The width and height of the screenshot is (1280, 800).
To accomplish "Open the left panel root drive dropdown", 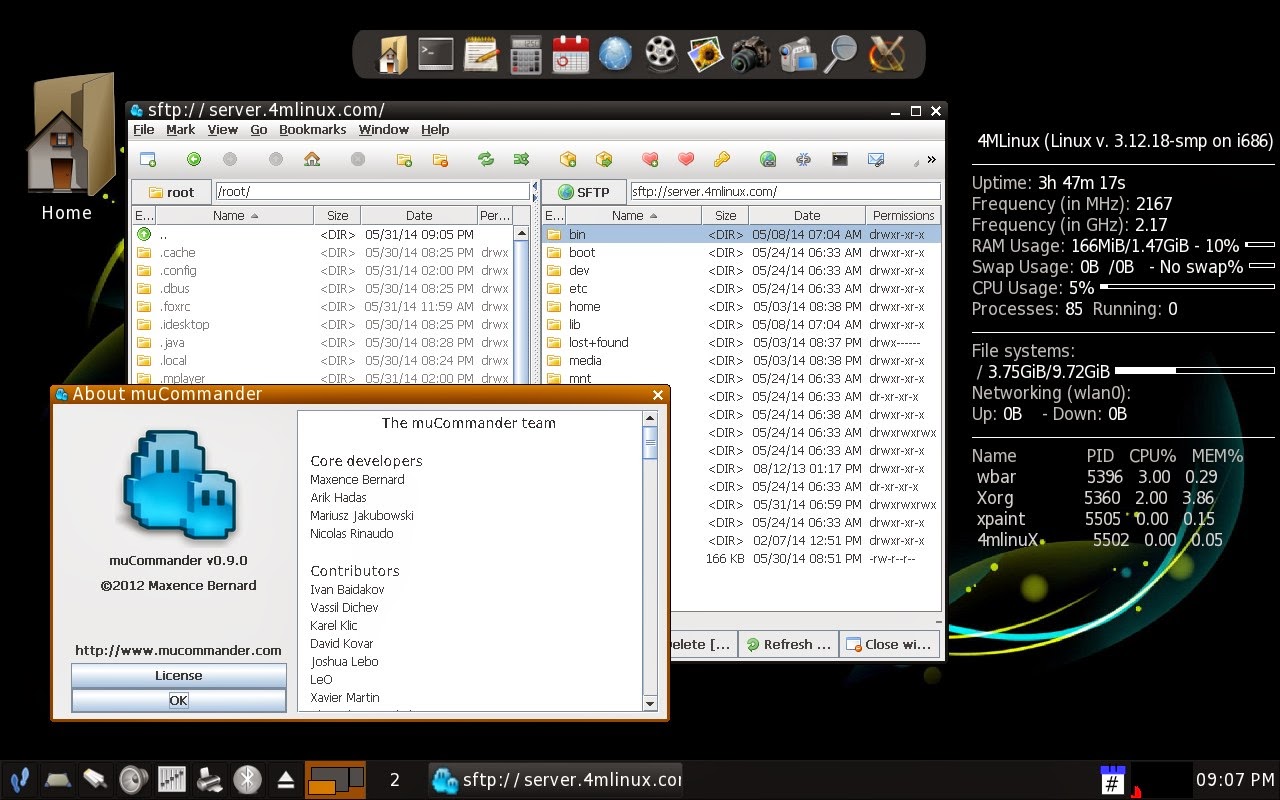I will click(x=171, y=192).
